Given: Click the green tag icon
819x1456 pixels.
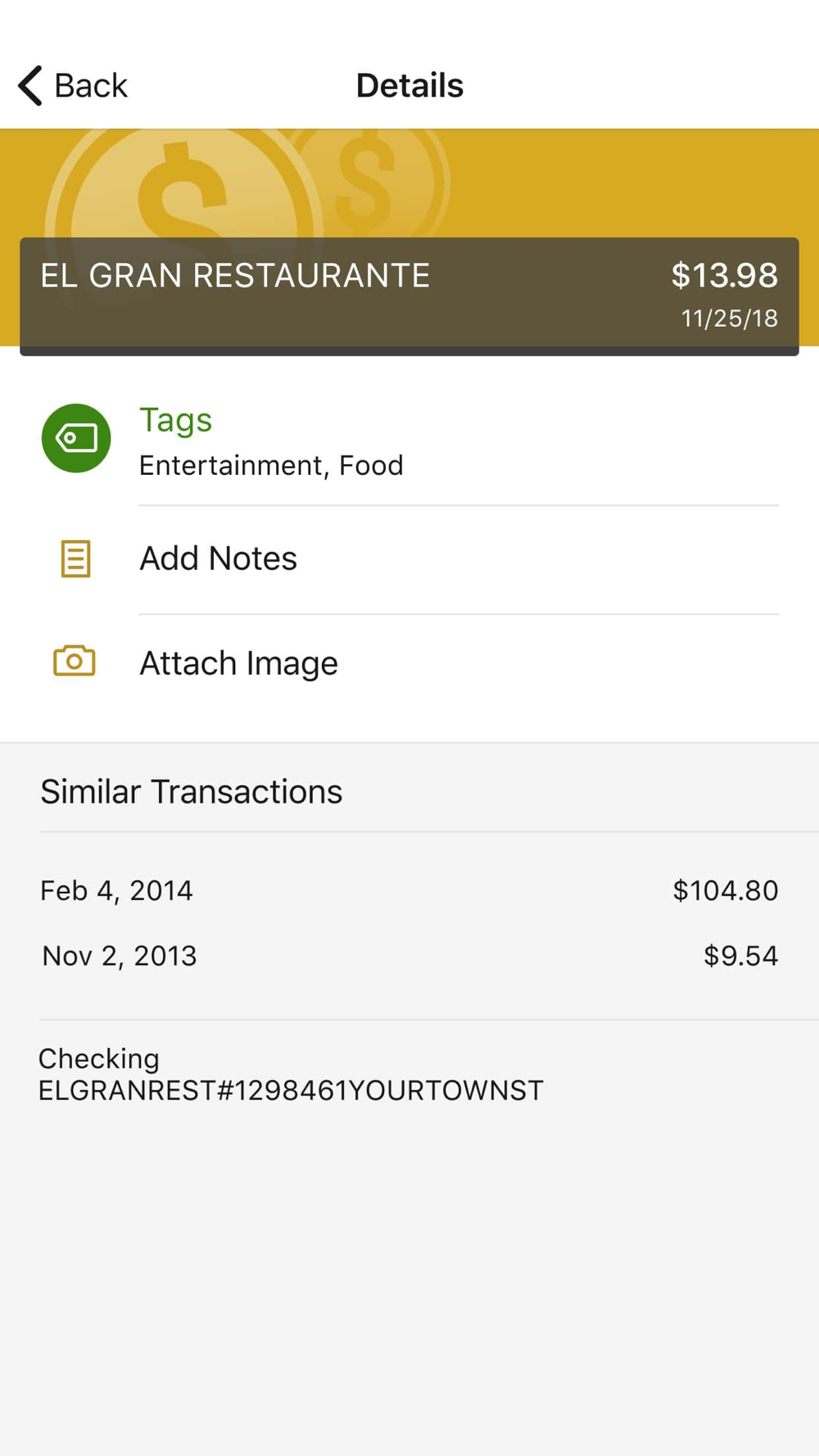Looking at the screenshot, I should pyautogui.click(x=76, y=438).
